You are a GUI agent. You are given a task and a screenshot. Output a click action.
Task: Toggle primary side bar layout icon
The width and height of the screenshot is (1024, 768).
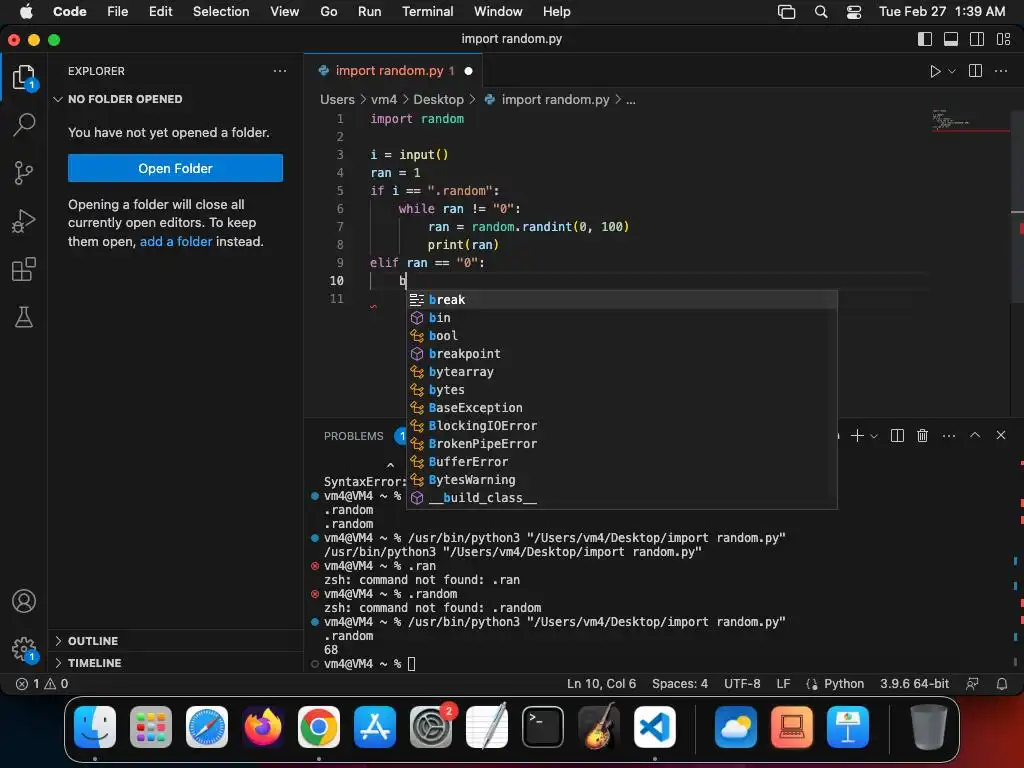point(925,39)
